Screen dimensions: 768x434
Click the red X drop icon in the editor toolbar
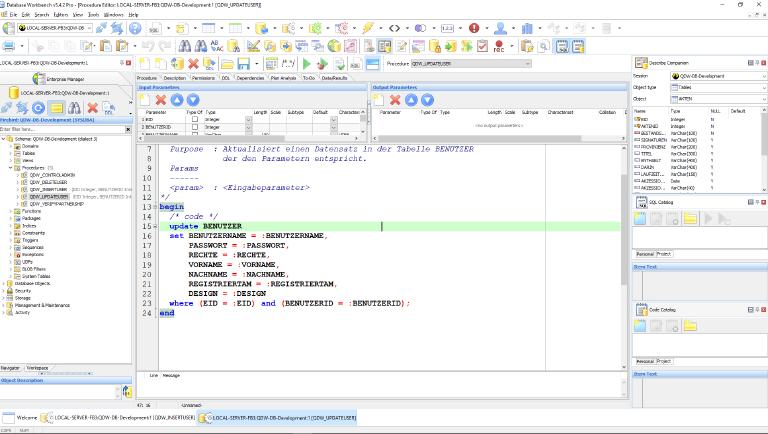(193, 64)
